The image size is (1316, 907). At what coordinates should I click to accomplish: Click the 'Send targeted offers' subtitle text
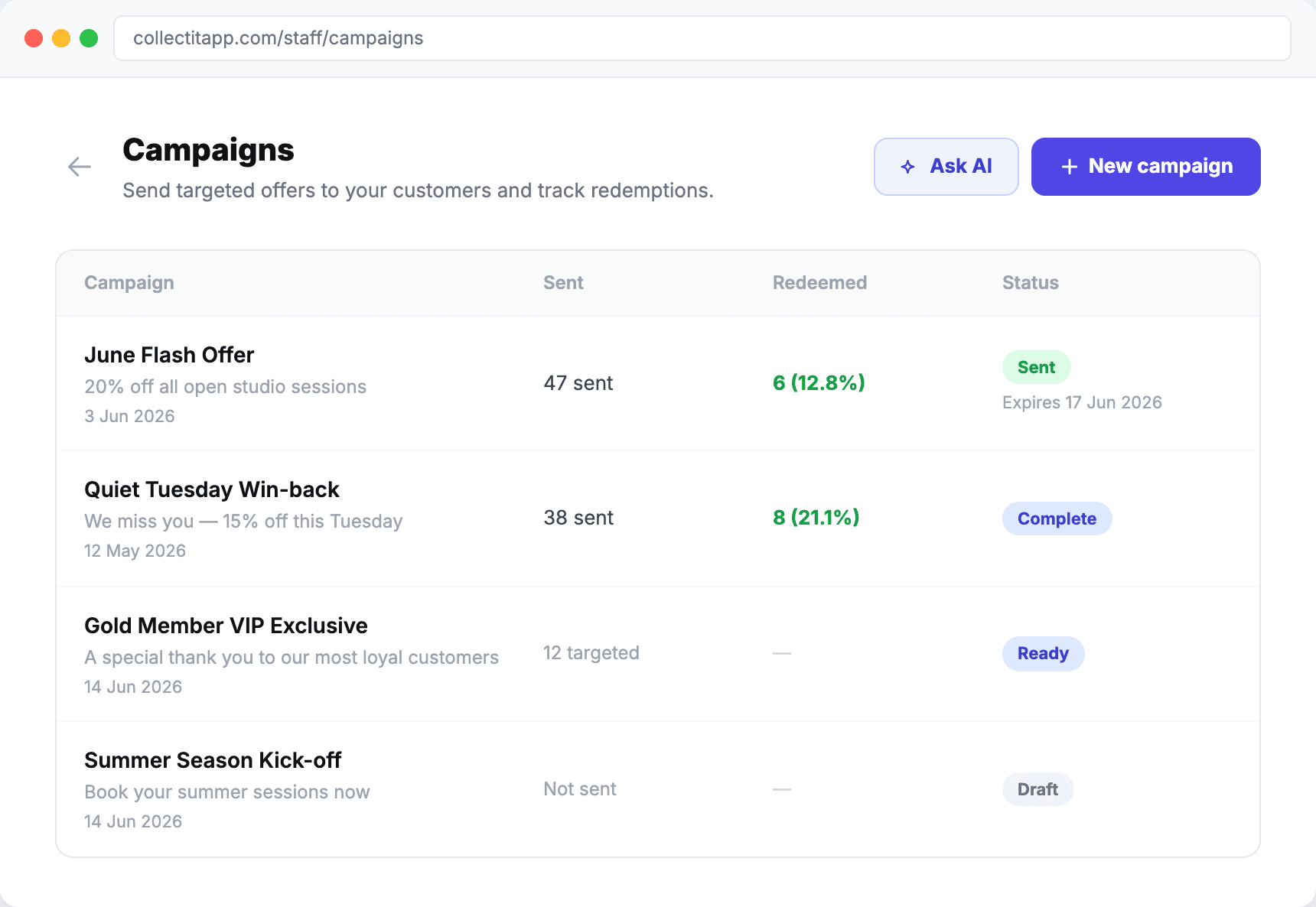tap(418, 190)
